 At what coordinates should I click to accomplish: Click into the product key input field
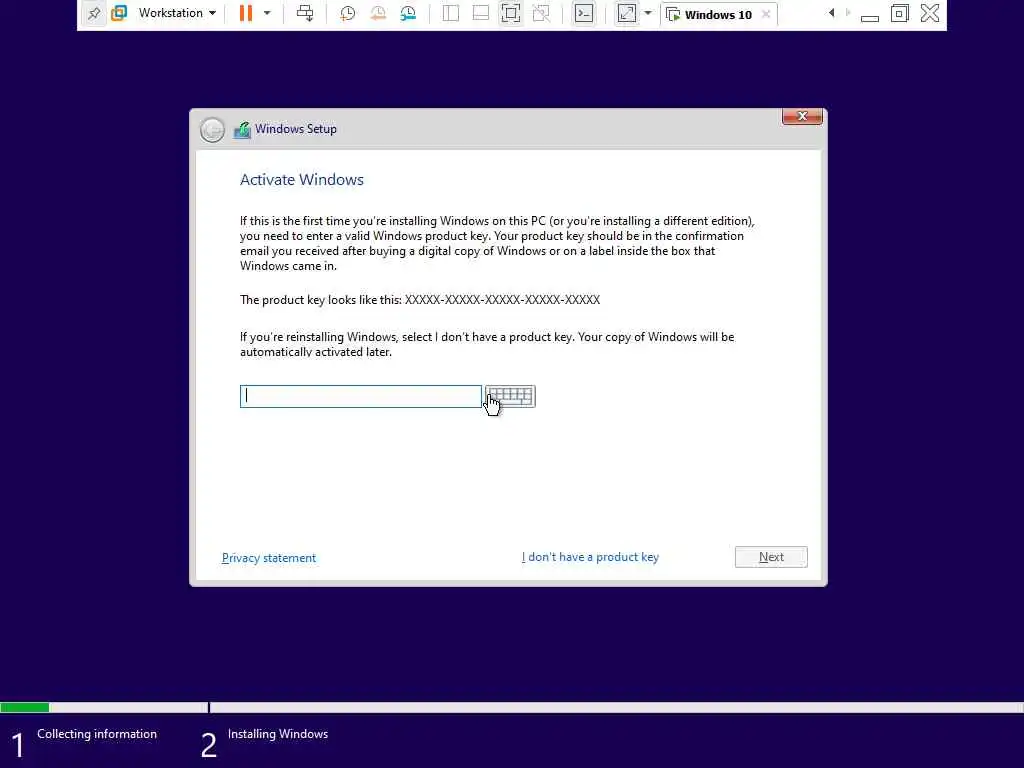(x=360, y=396)
